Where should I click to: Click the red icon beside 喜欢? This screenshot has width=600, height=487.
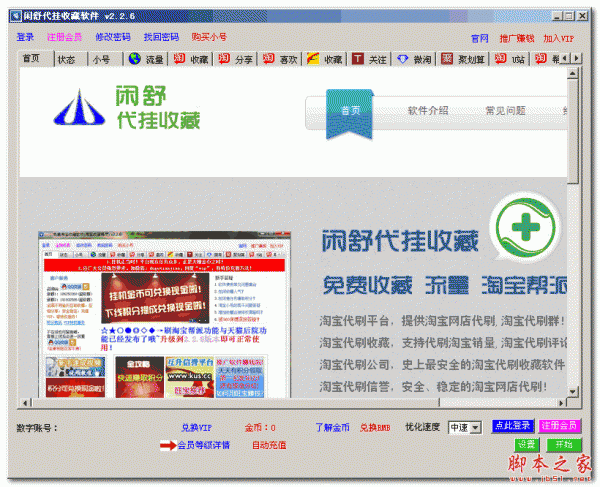point(268,59)
